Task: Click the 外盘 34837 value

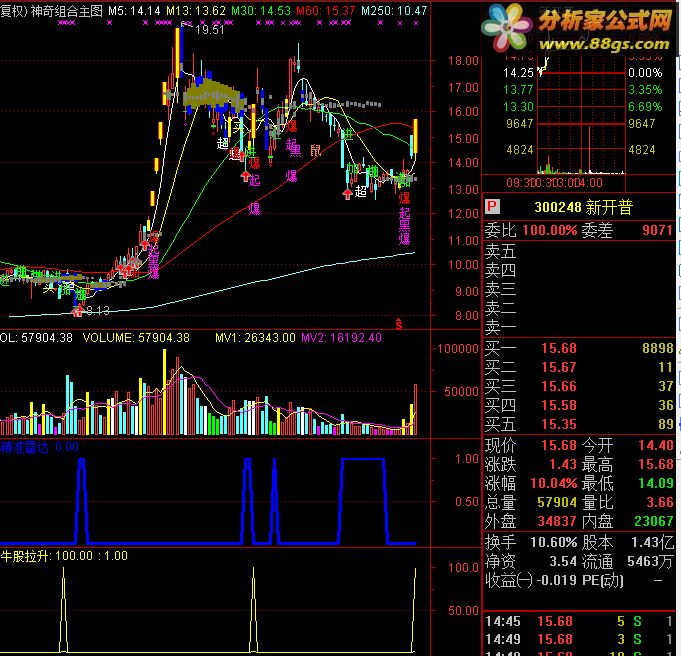Action: [557, 521]
